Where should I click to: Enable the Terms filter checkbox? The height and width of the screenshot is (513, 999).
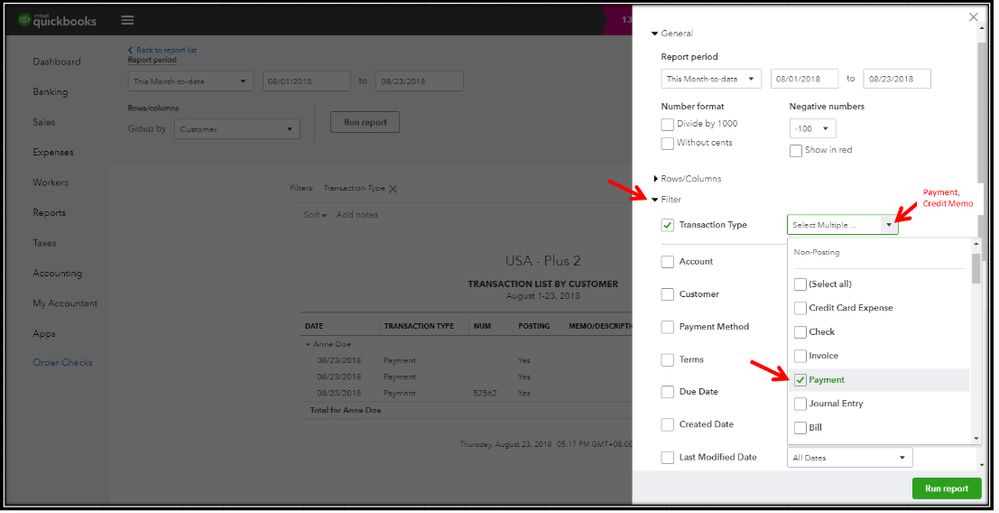(x=667, y=360)
